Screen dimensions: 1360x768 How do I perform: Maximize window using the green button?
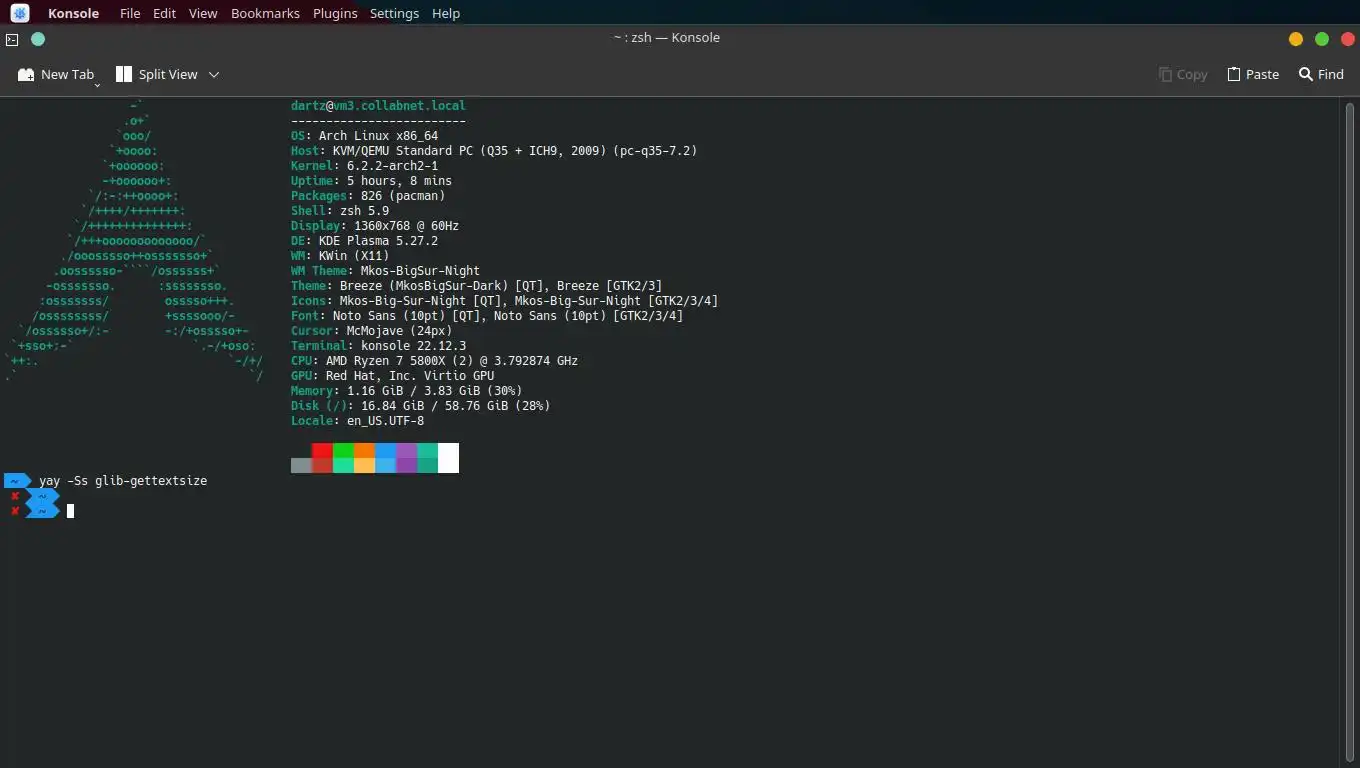pos(1322,39)
